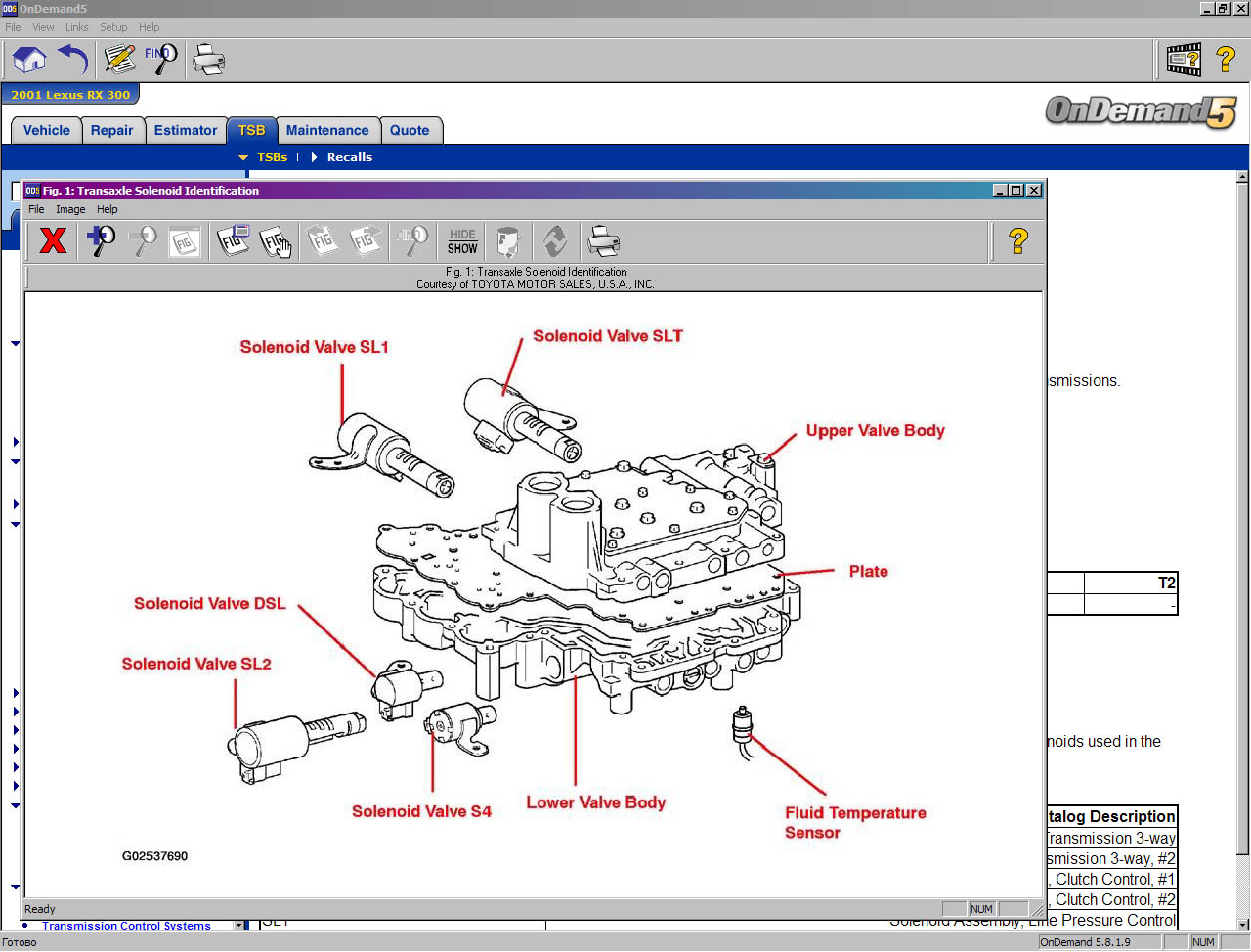Viewport: 1251px width, 952px height.
Task: Click the 2001 Lexus RX 300 vehicle label
Action: click(x=70, y=95)
